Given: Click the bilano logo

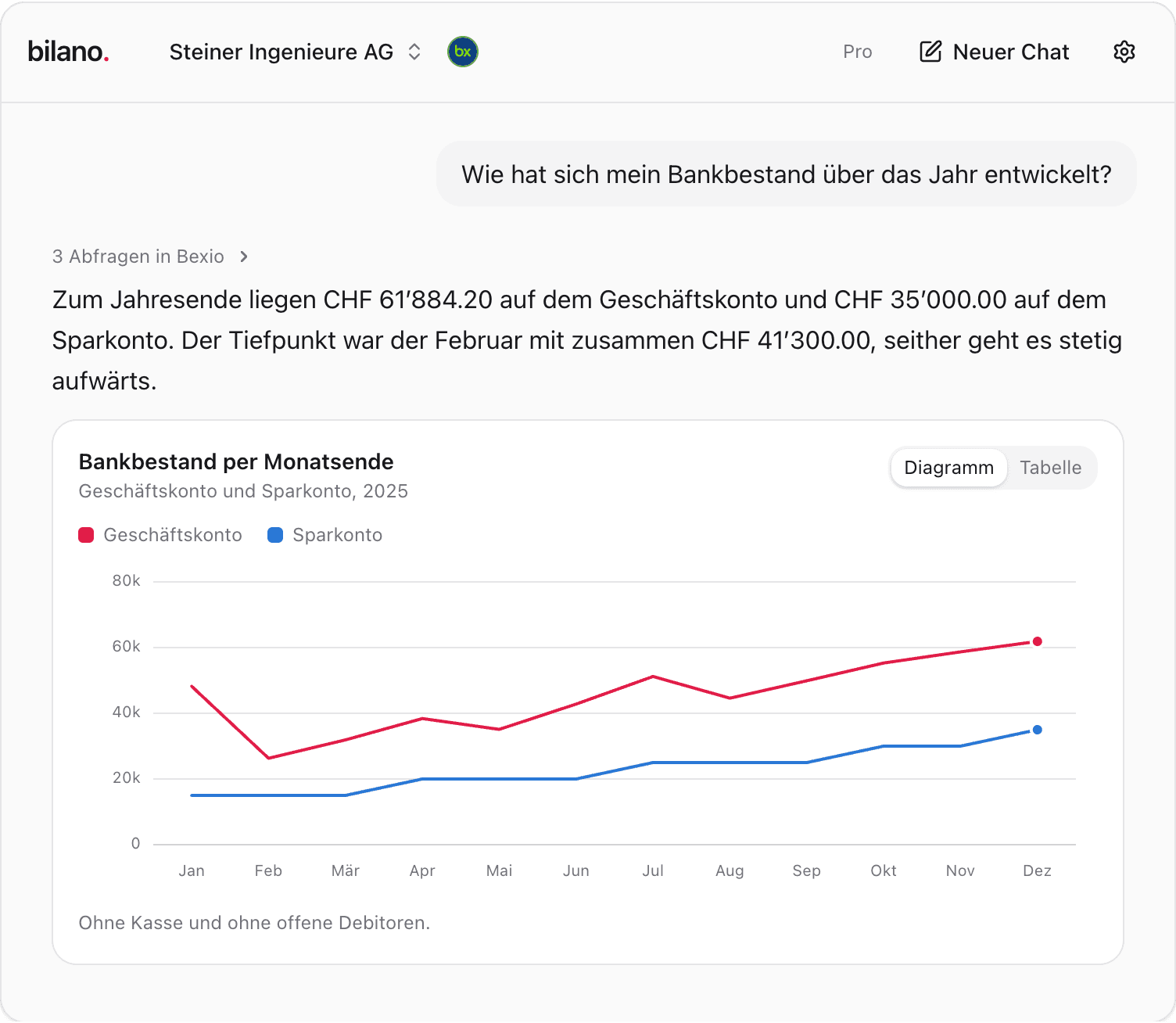Looking at the screenshot, I should point(68,52).
